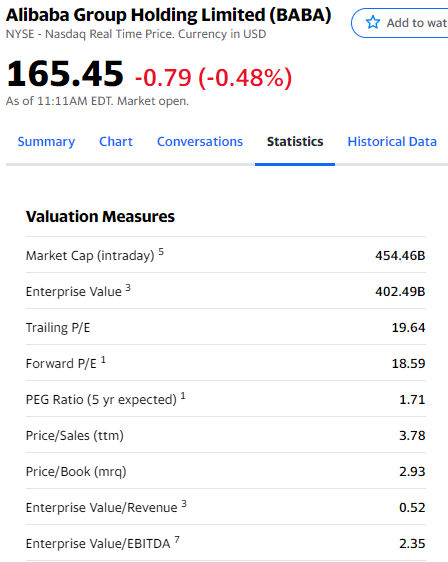The image size is (448, 562).
Task: Click the Price/Sales (ttm) label
Action: pos(75,436)
